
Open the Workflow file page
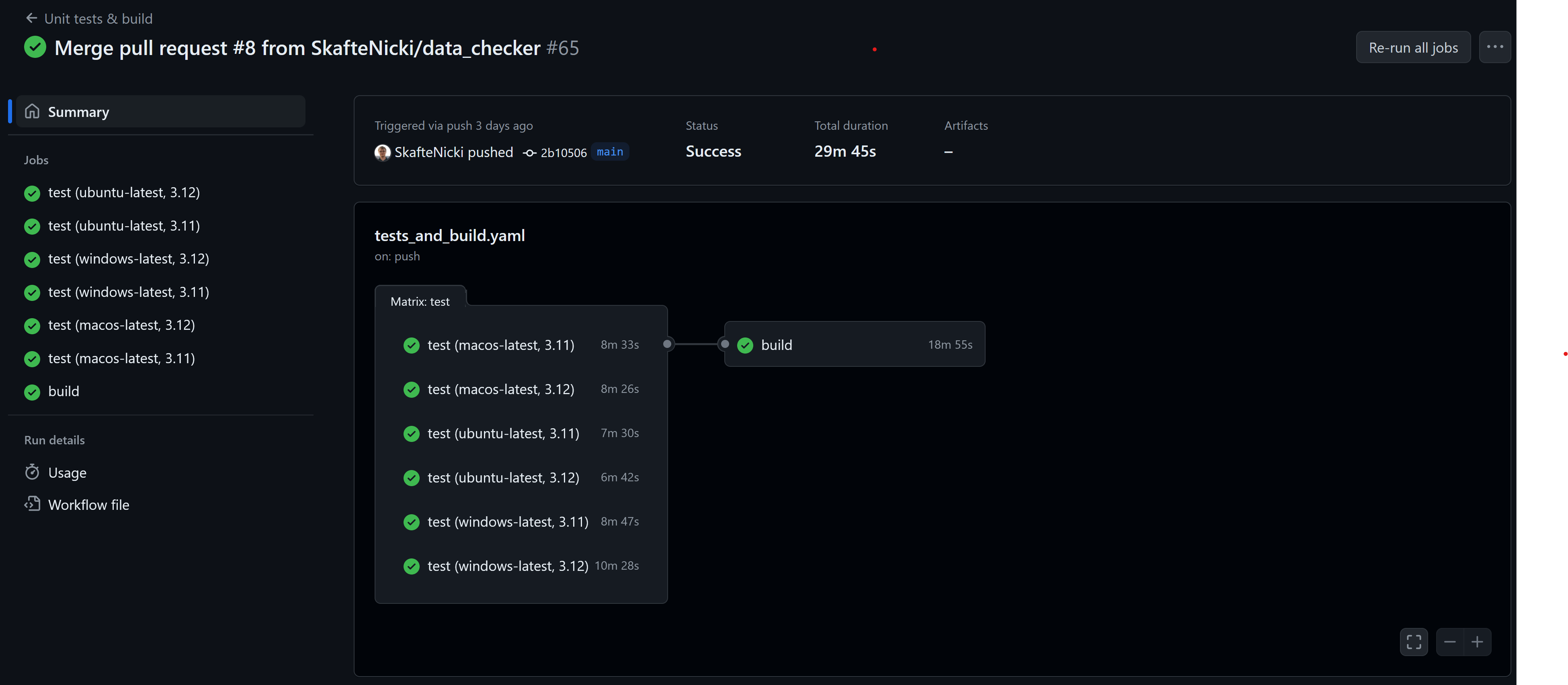(x=88, y=504)
